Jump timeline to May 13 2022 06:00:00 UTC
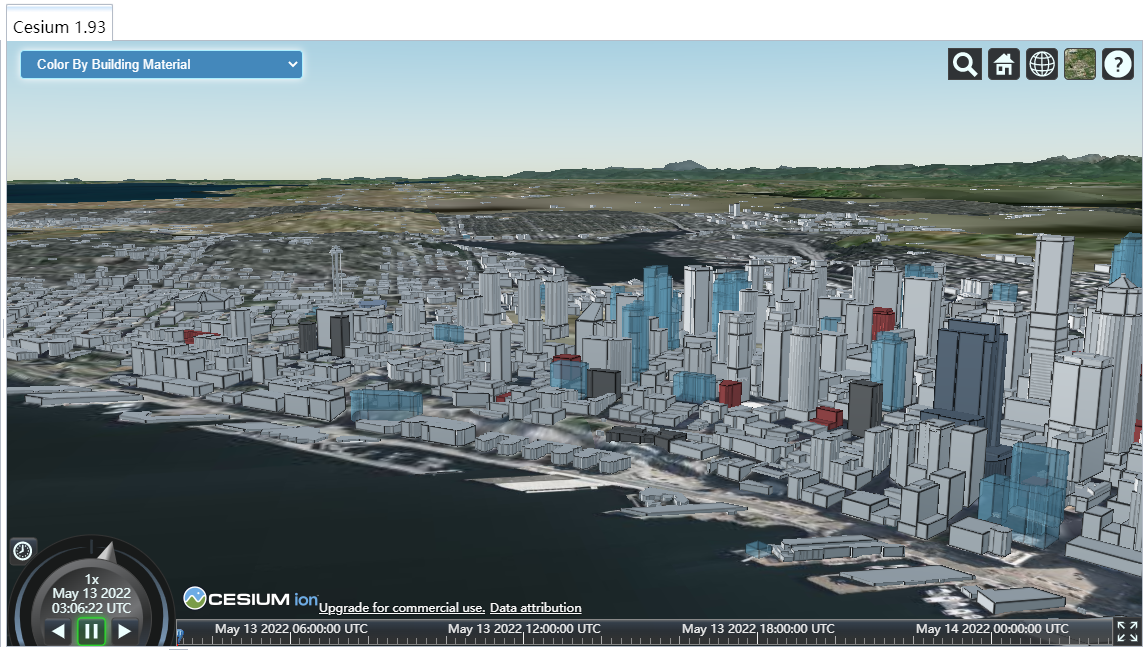This screenshot has height=650, width=1146. pyautogui.click(x=291, y=629)
